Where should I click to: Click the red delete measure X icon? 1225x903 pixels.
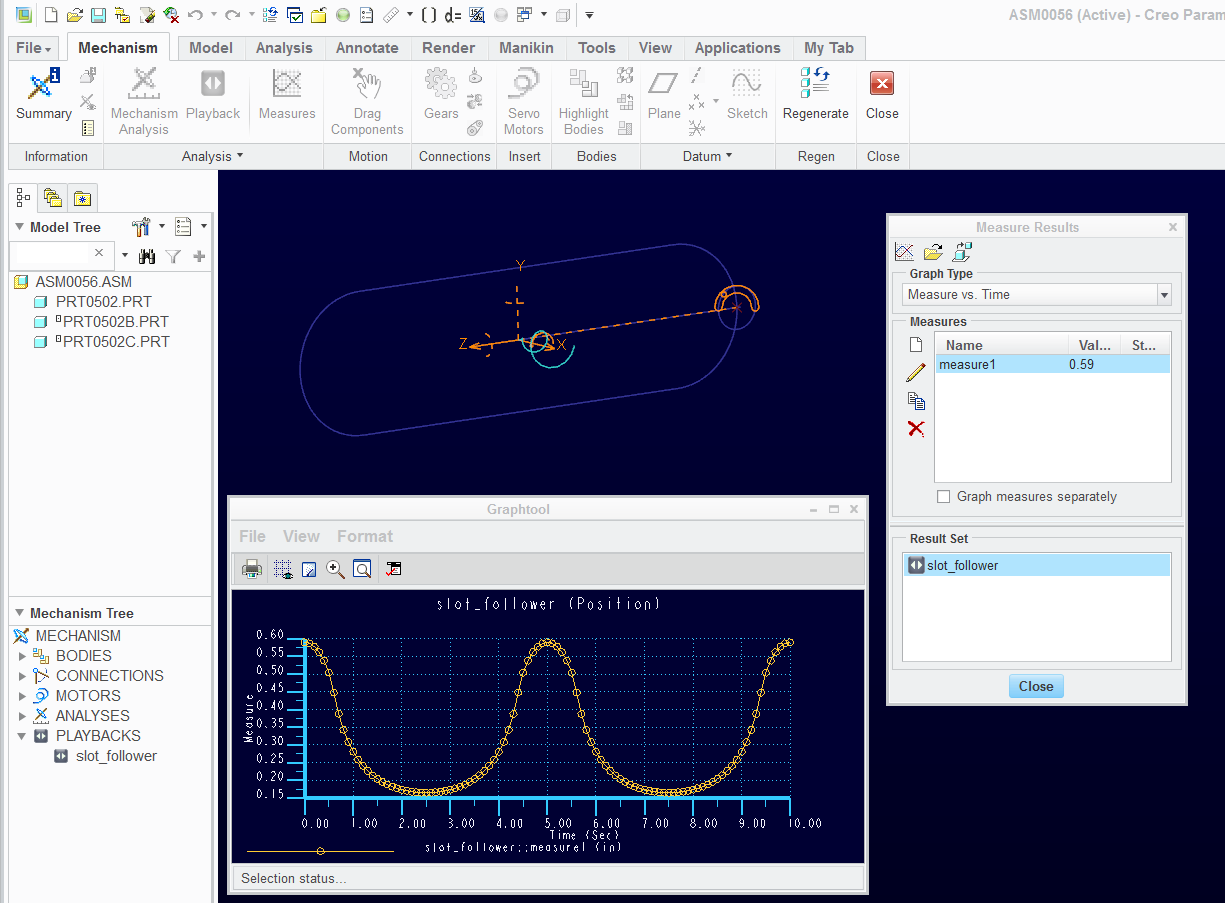click(x=915, y=429)
